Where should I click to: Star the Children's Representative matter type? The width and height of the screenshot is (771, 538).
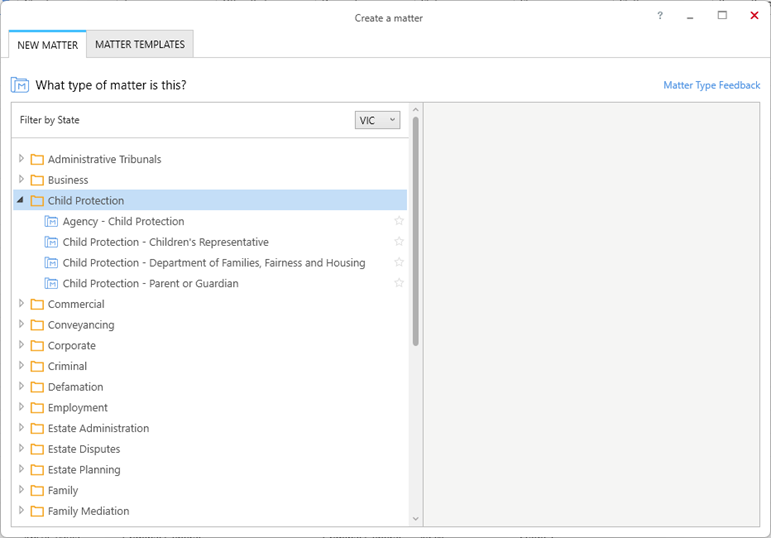pyautogui.click(x=399, y=242)
